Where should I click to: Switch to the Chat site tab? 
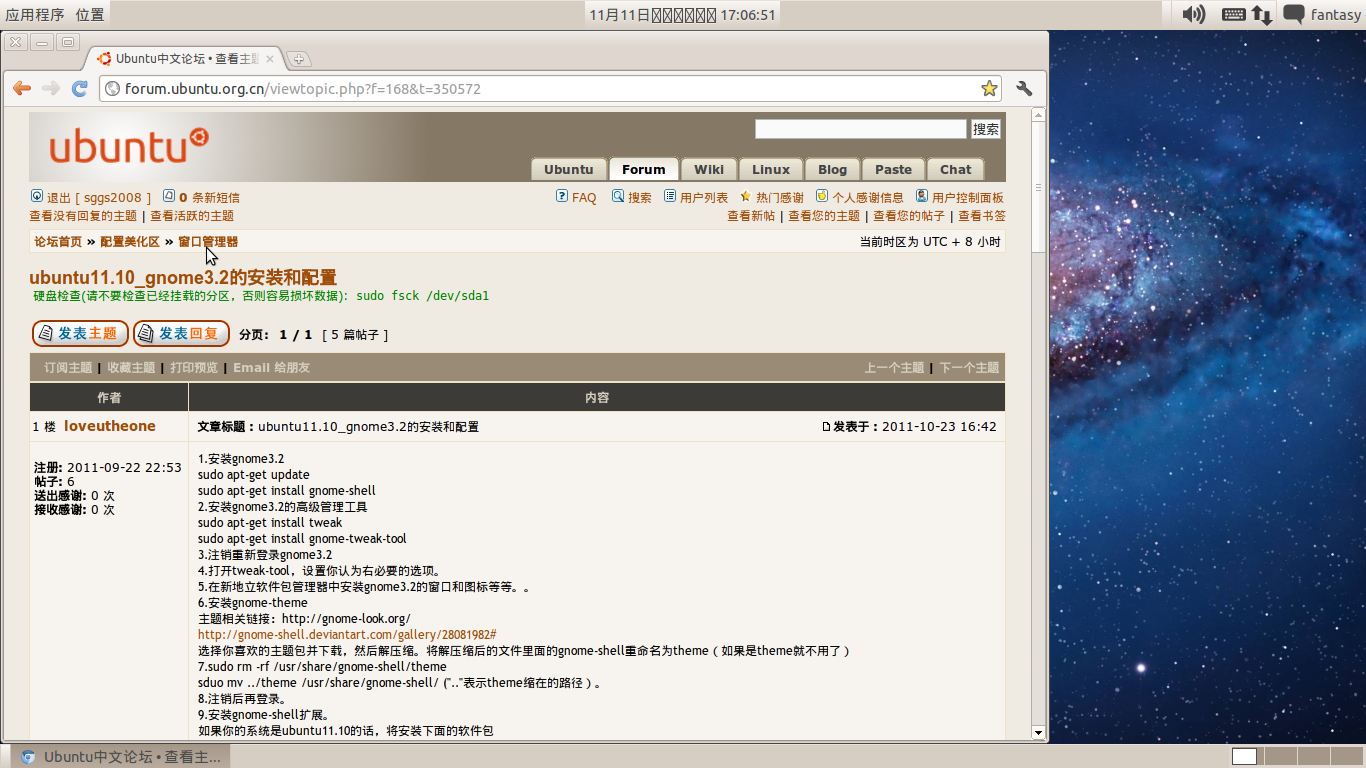[x=955, y=169]
